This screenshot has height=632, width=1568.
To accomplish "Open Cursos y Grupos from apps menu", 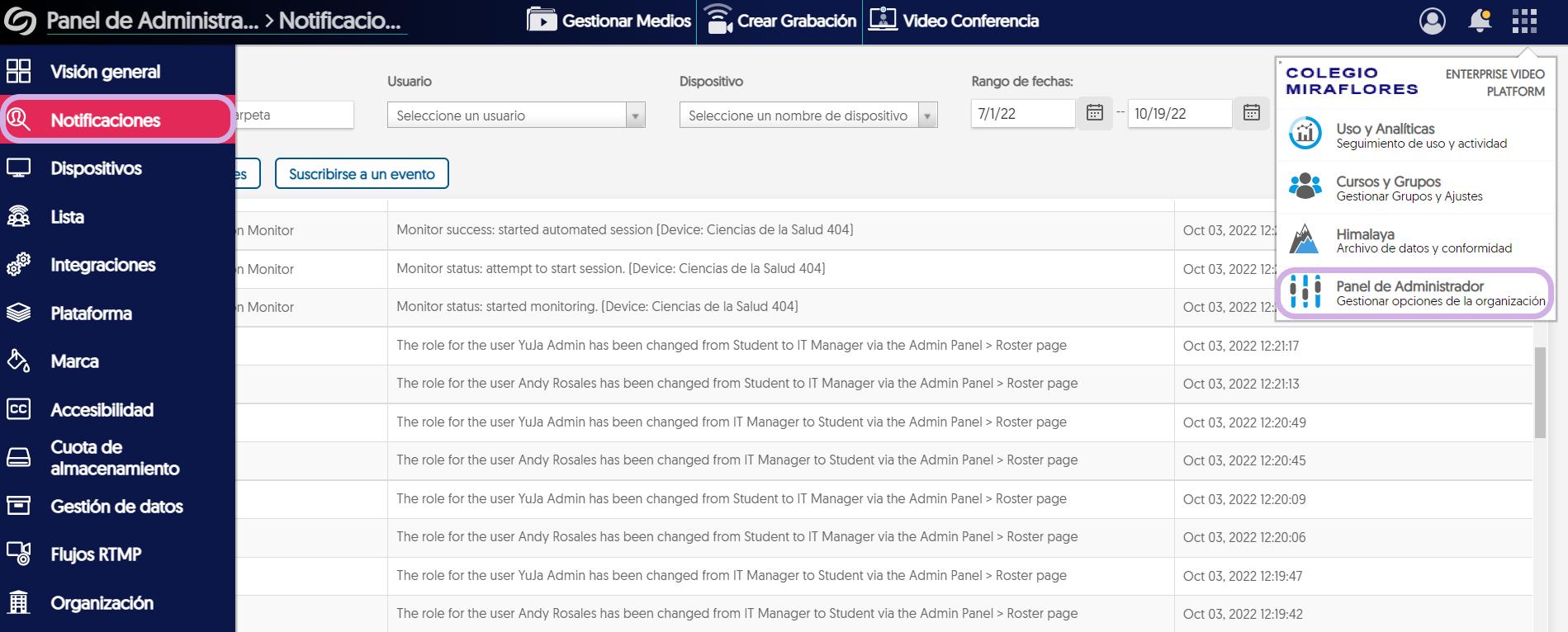I will click(x=1415, y=188).
